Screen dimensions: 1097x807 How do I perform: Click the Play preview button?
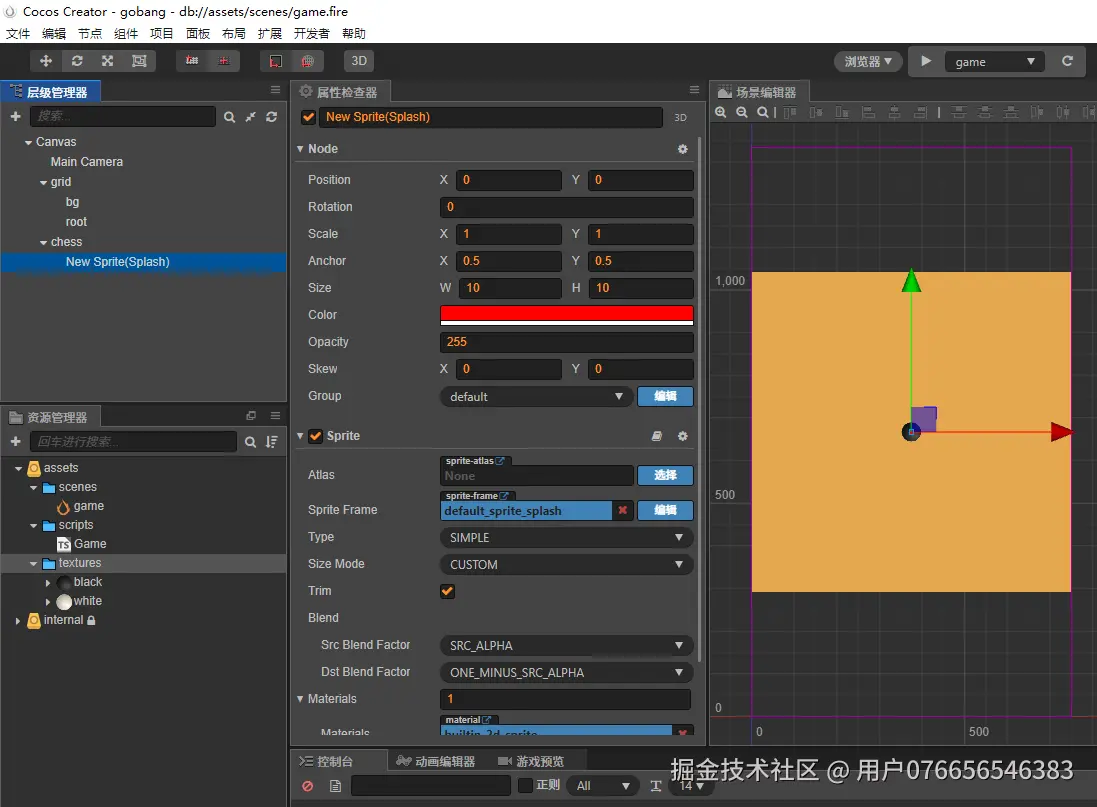tap(926, 61)
